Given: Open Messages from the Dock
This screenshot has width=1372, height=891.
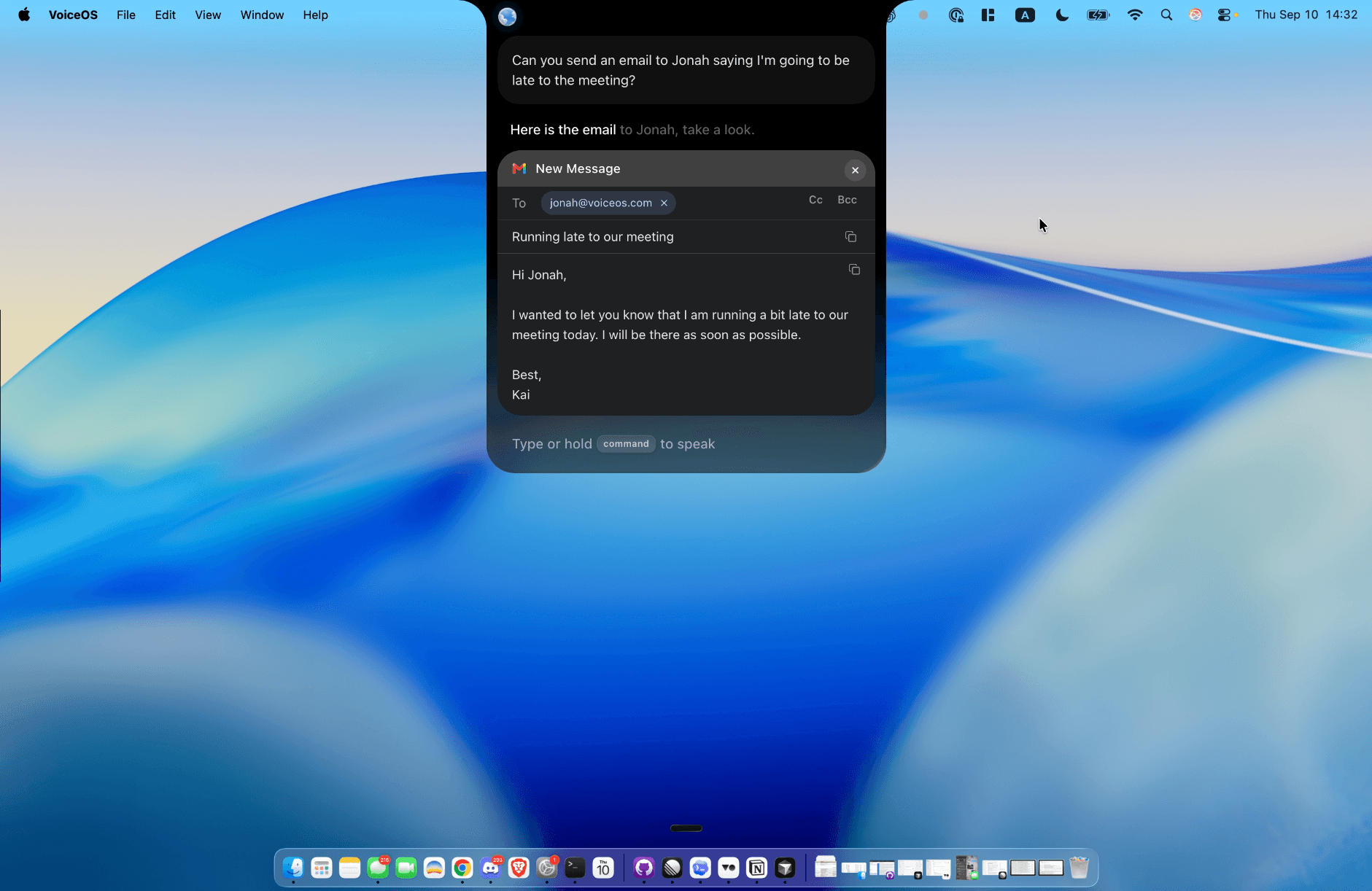Looking at the screenshot, I should (378, 868).
